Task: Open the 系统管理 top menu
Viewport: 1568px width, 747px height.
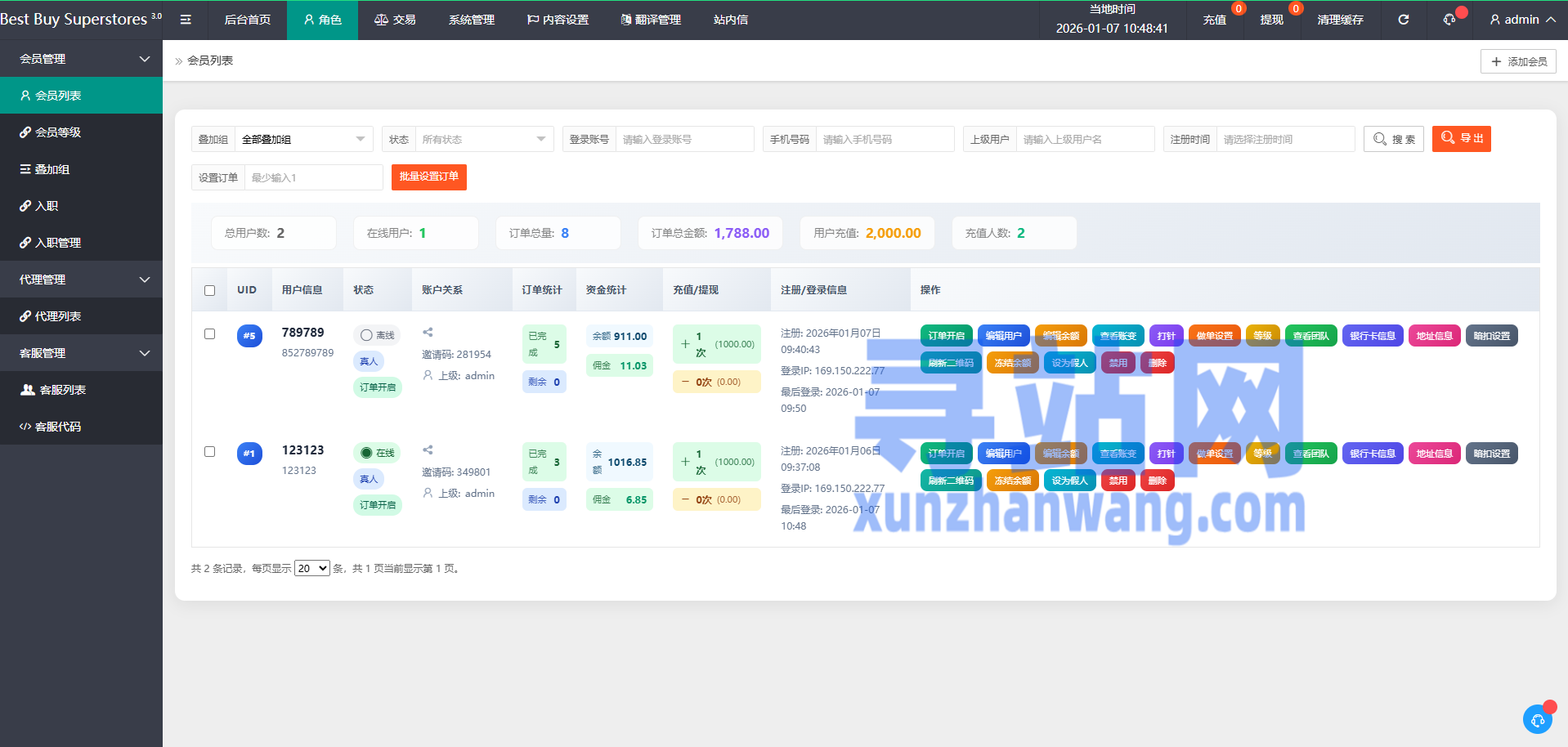Action: point(471,20)
